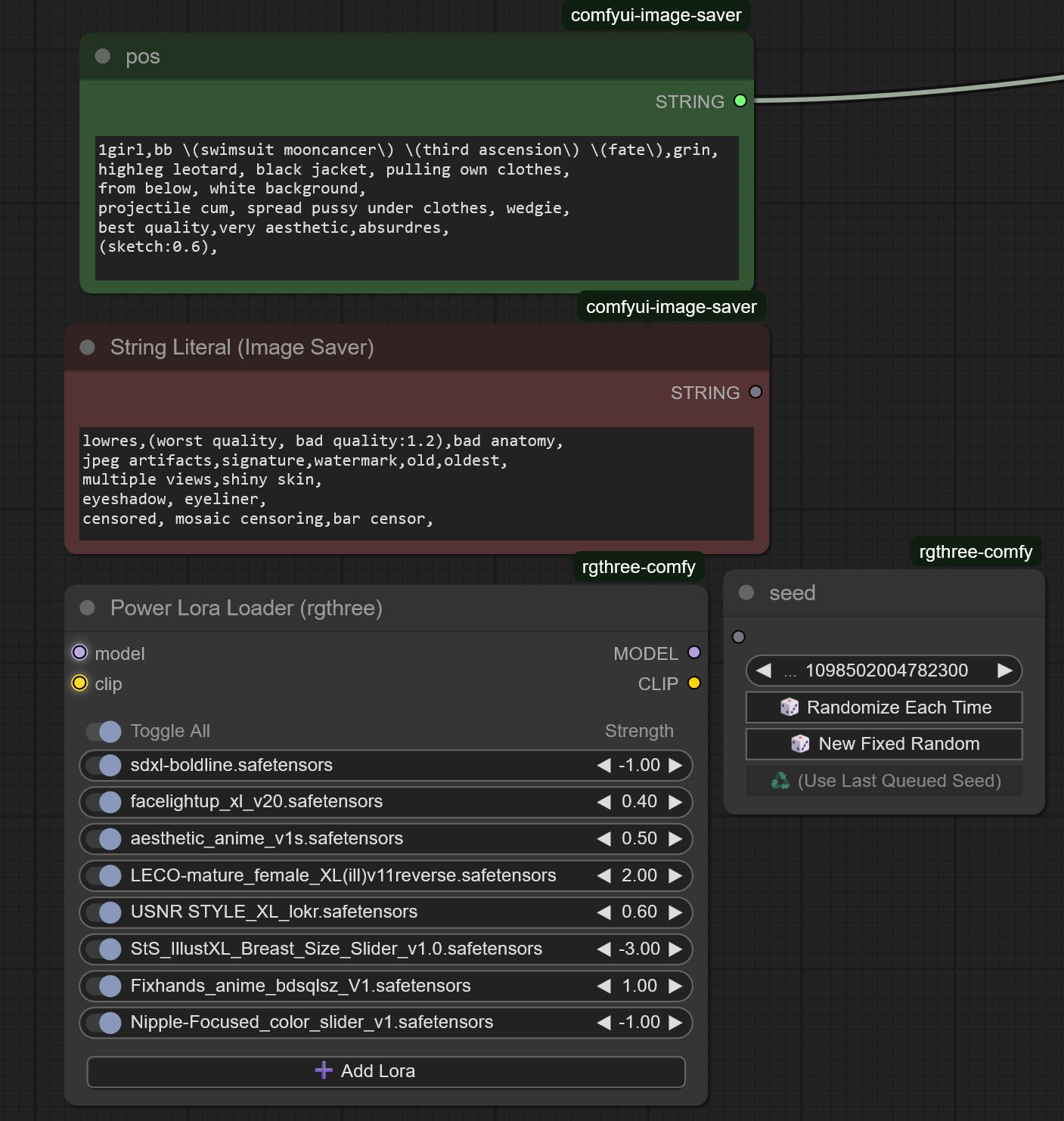Disable the sdxl-boldline.safetensors lora
The width and height of the screenshot is (1064, 1121).
coord(104,765)
